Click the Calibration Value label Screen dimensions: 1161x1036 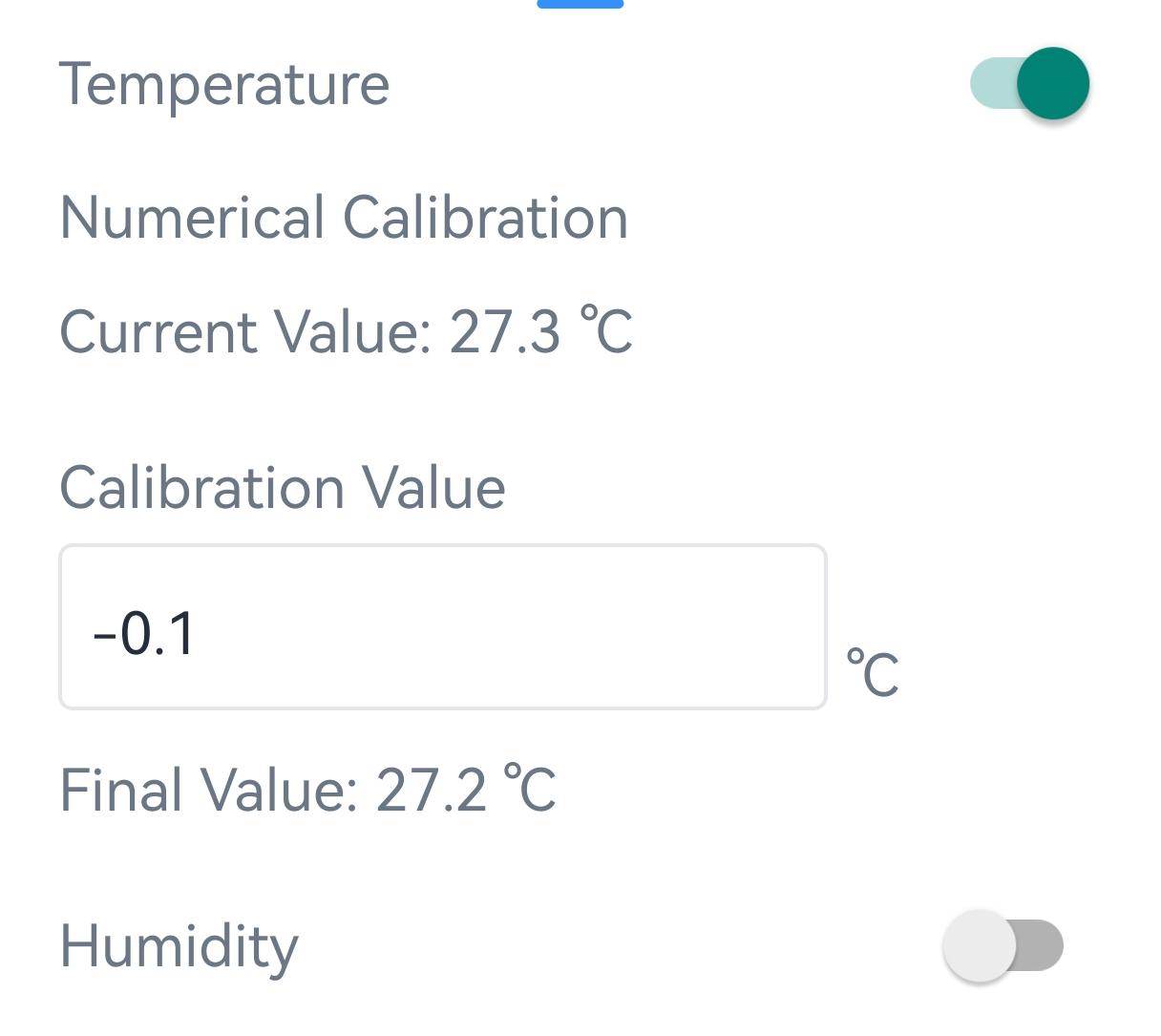282,488
